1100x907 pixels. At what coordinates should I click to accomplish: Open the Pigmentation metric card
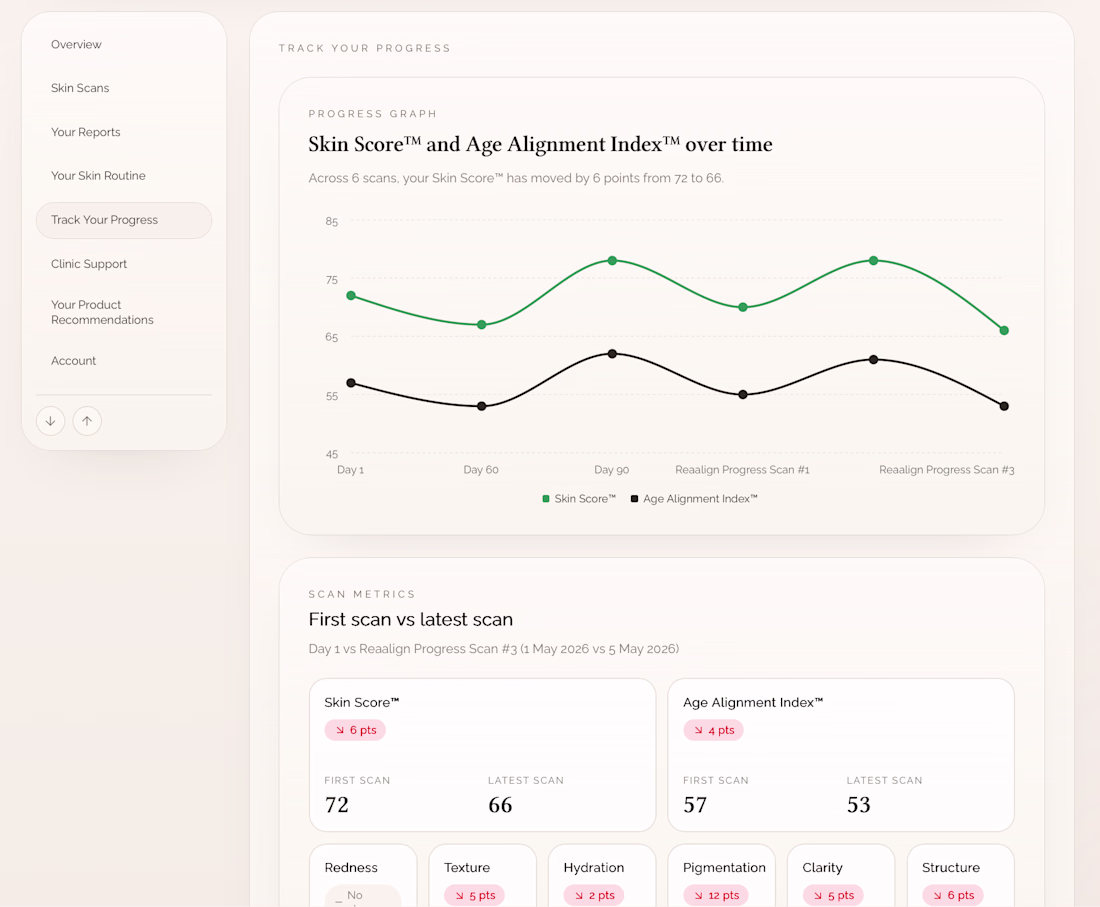722,875
